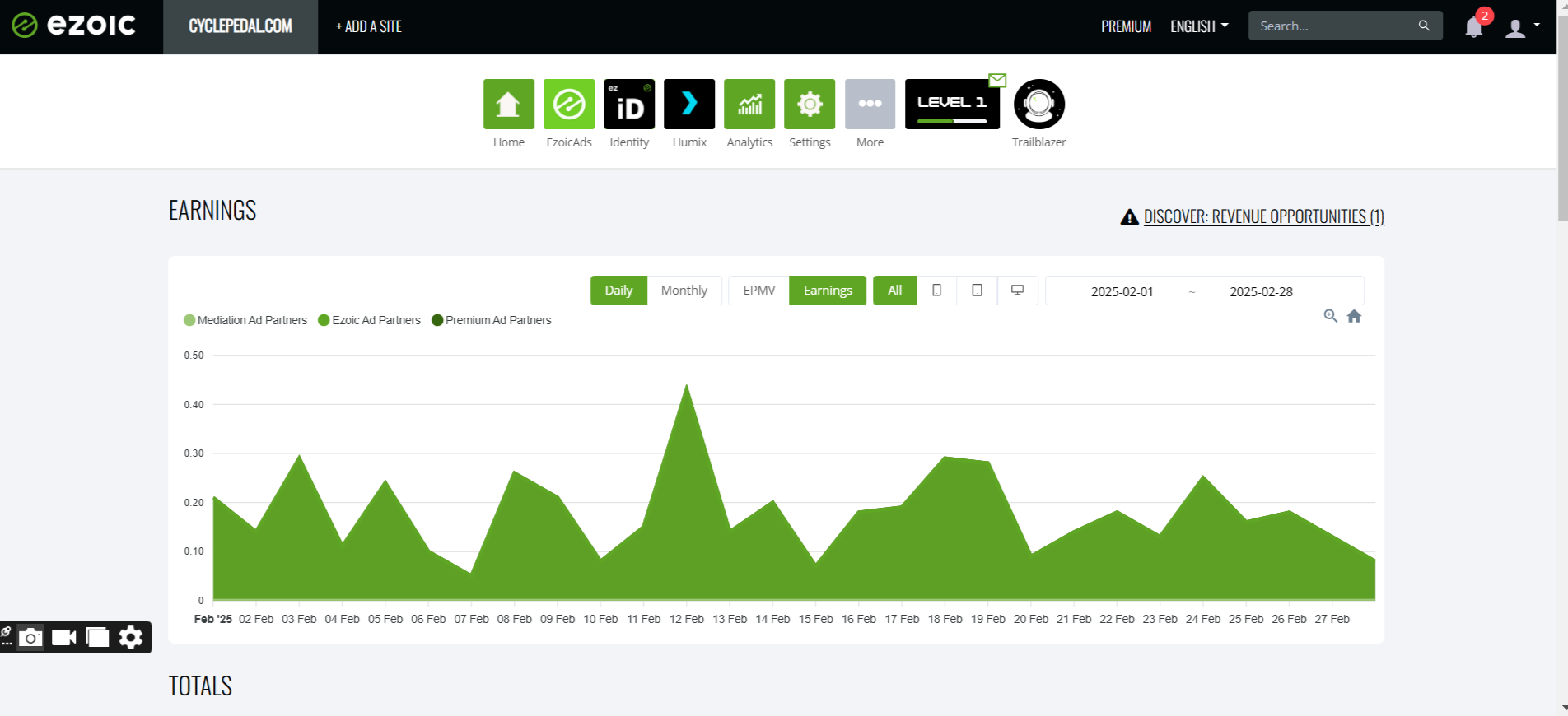
Task: Open the Identity iD icon
Action: pyautogui.click(x=629, y=104)
